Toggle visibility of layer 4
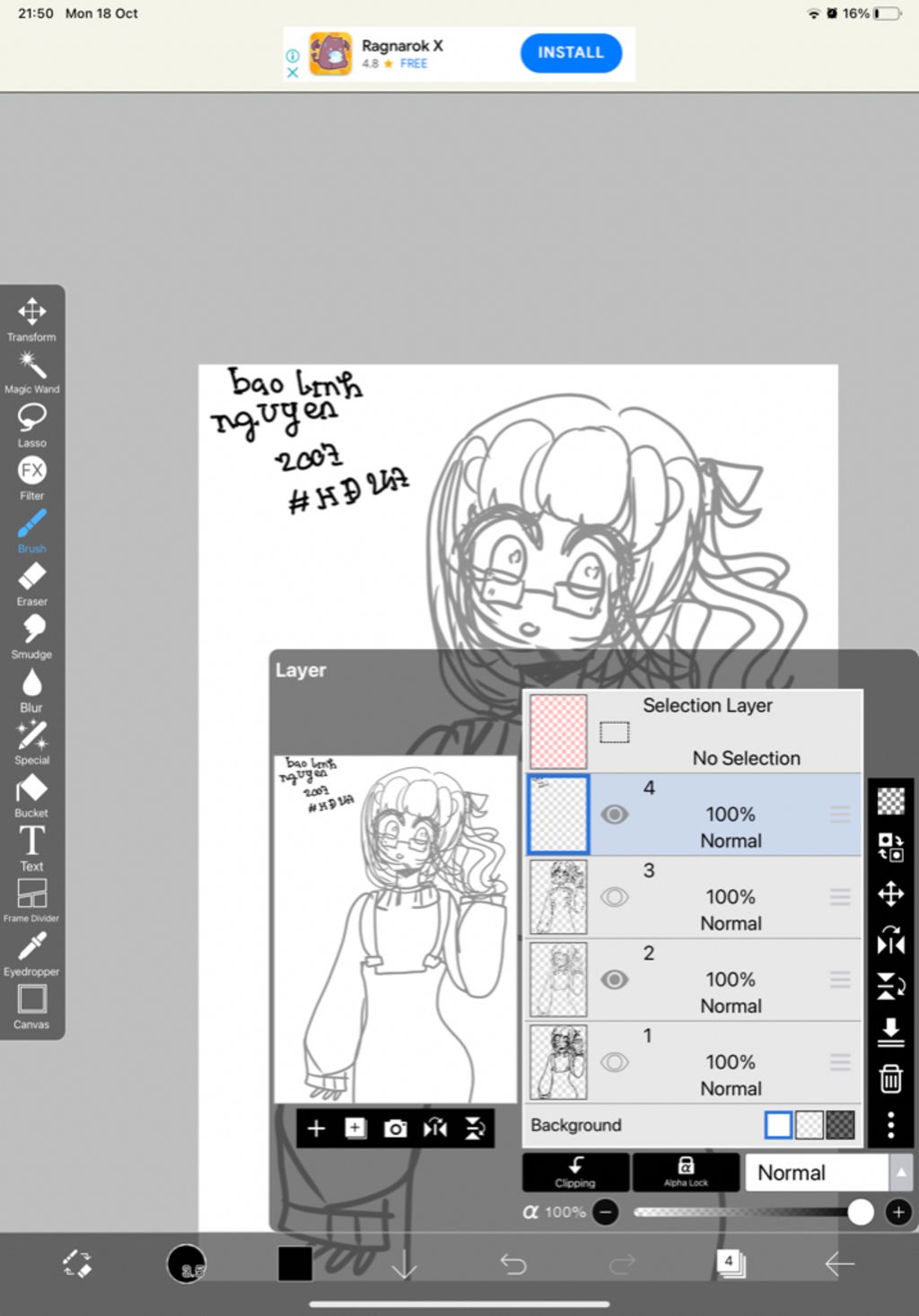Image resolution: width=919 pixels, height=1316 pixels. pyautogui.click(x=614, y=815)
